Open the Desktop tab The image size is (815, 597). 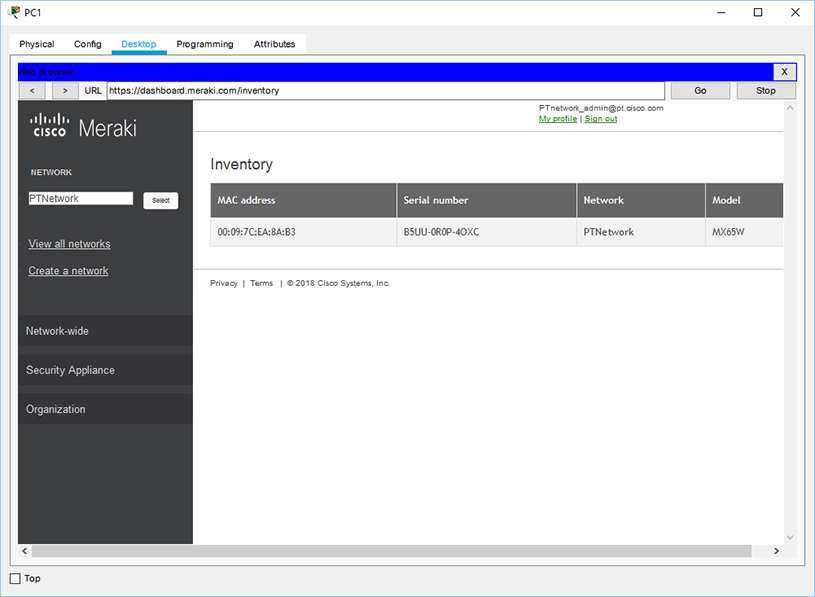[139, 44]
